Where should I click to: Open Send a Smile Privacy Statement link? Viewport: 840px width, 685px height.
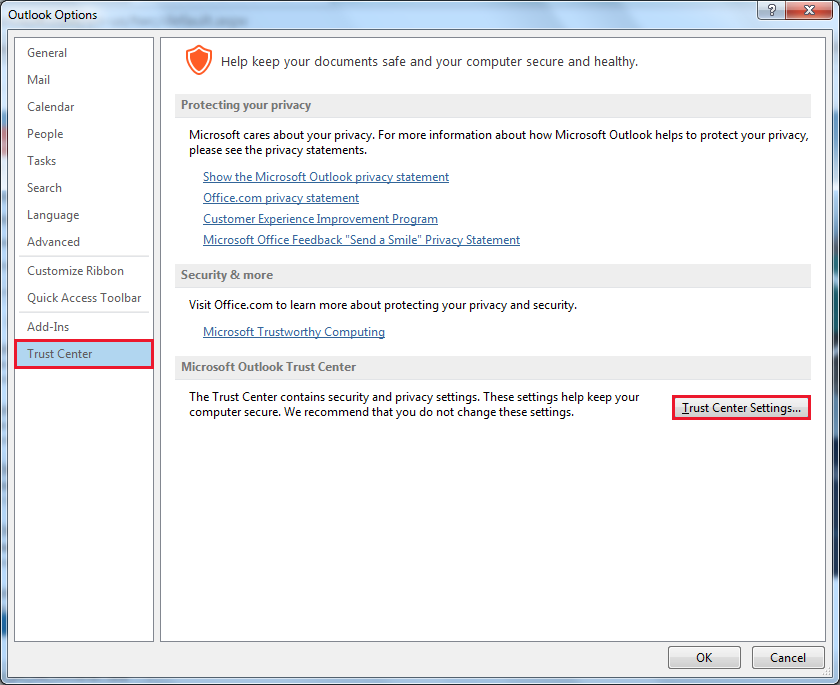361,240
